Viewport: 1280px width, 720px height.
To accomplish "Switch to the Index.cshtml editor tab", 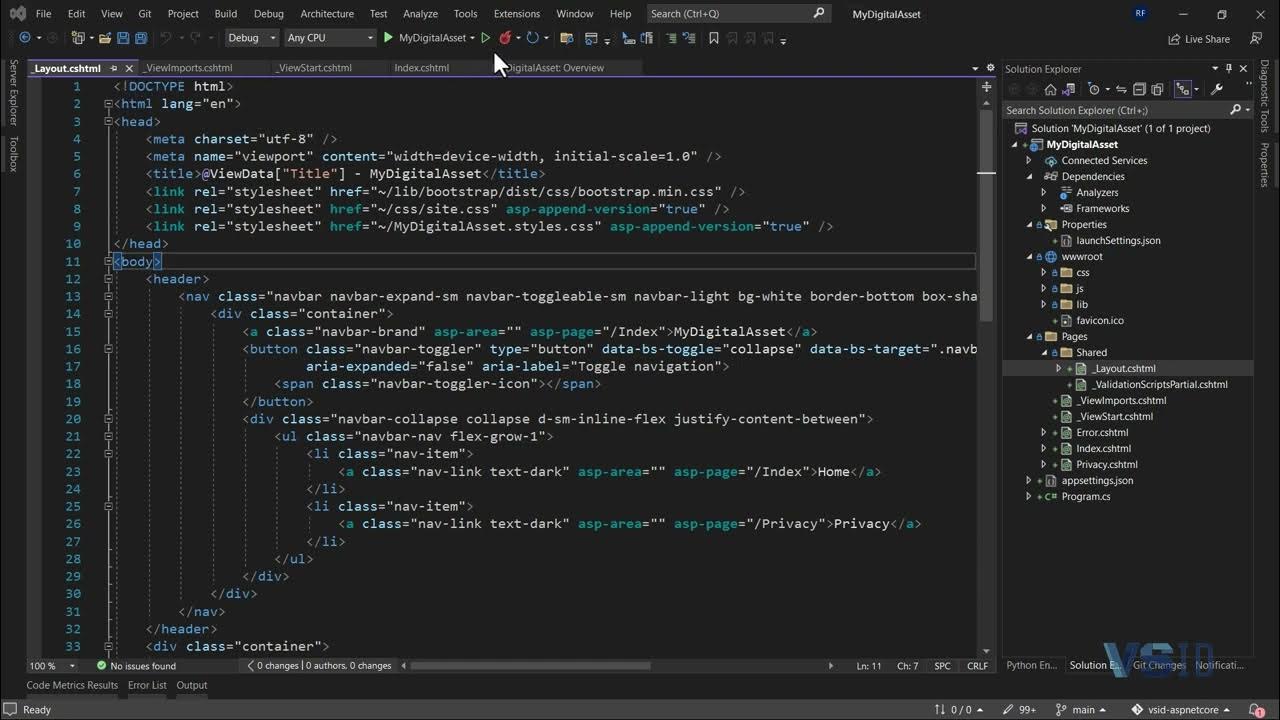I will tap(422, 68).
